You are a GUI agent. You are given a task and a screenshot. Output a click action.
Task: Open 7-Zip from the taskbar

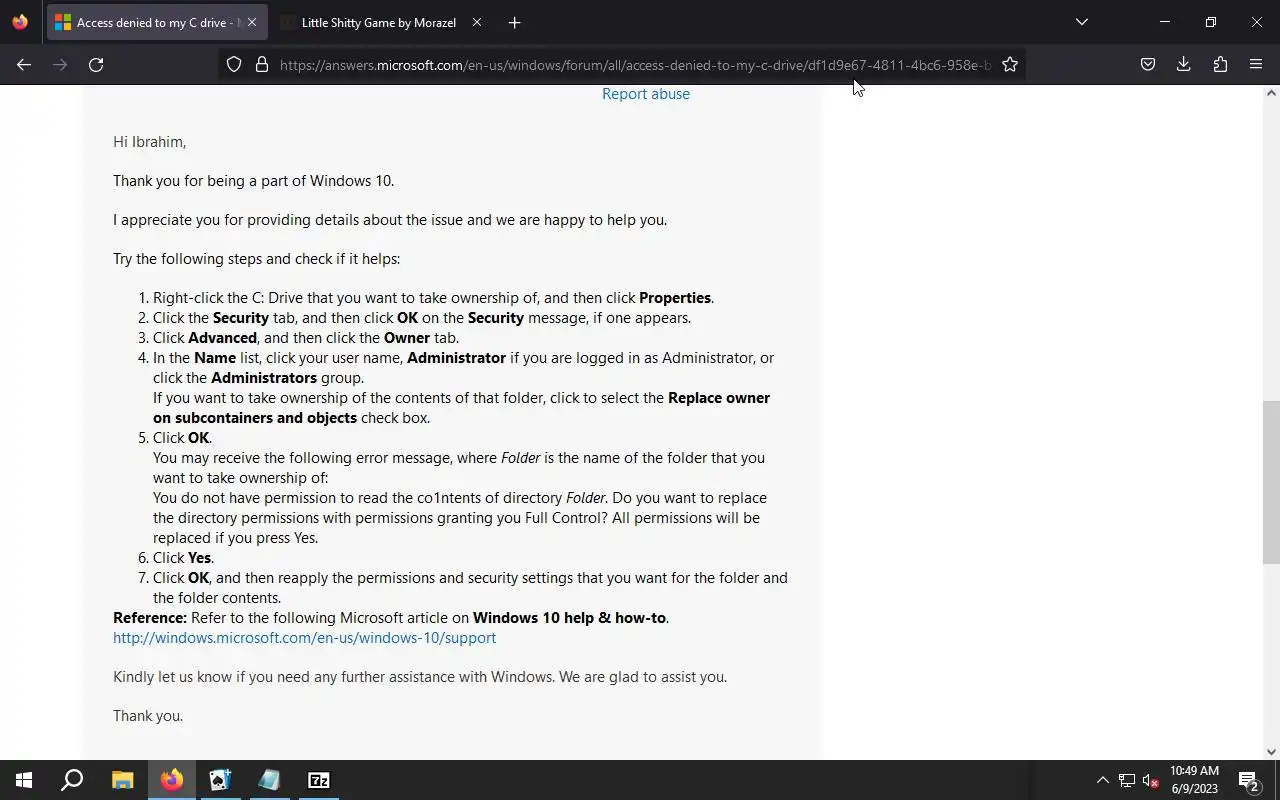tap(319, 780)
